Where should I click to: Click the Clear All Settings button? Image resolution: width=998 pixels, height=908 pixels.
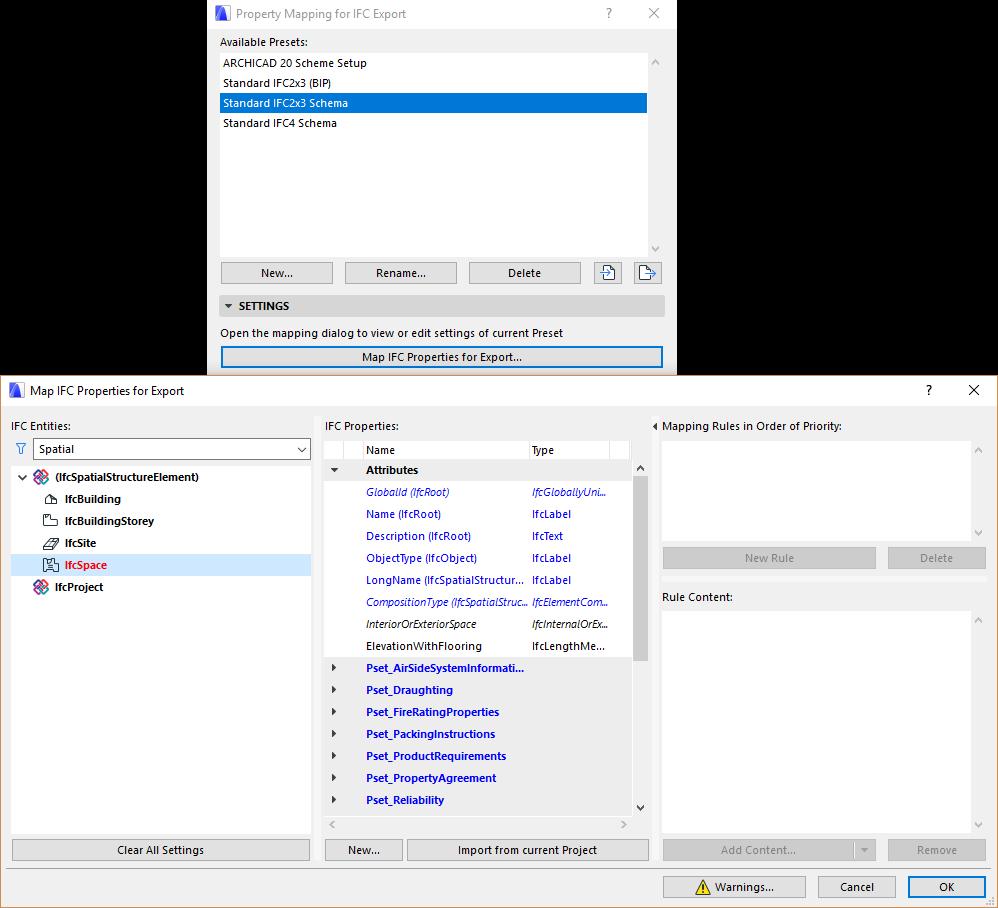pyautogui.click(x=160, y=849)
